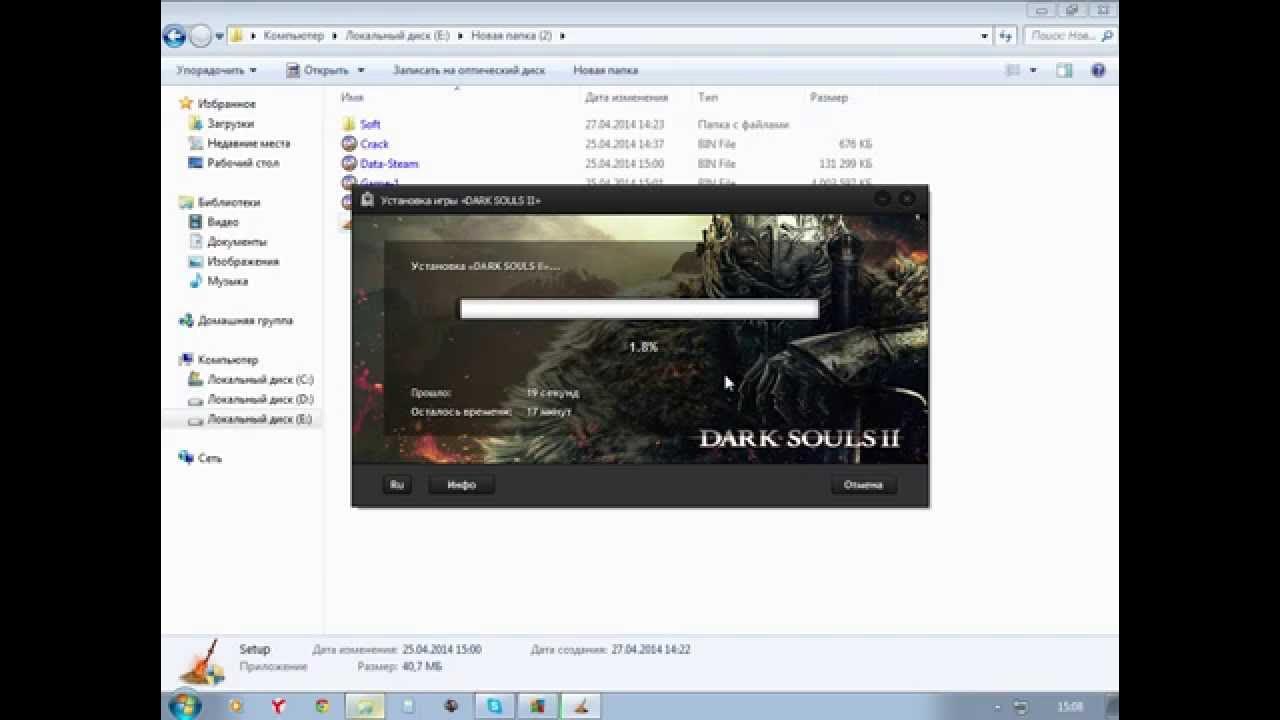Click the Data-Steam file icon
This screenshot has width=1280, height=720.
coord(348,163)
